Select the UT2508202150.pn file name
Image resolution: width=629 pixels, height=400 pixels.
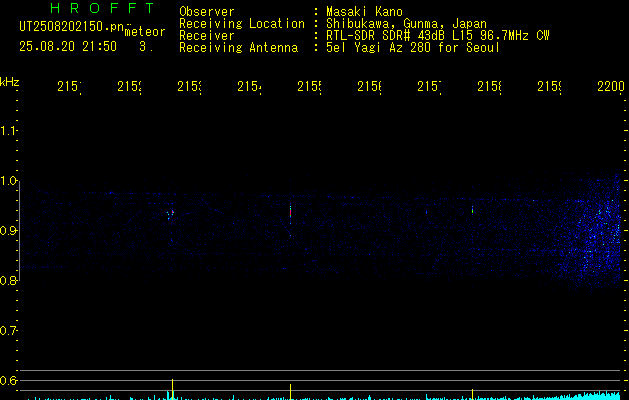(x=71, y=27)
